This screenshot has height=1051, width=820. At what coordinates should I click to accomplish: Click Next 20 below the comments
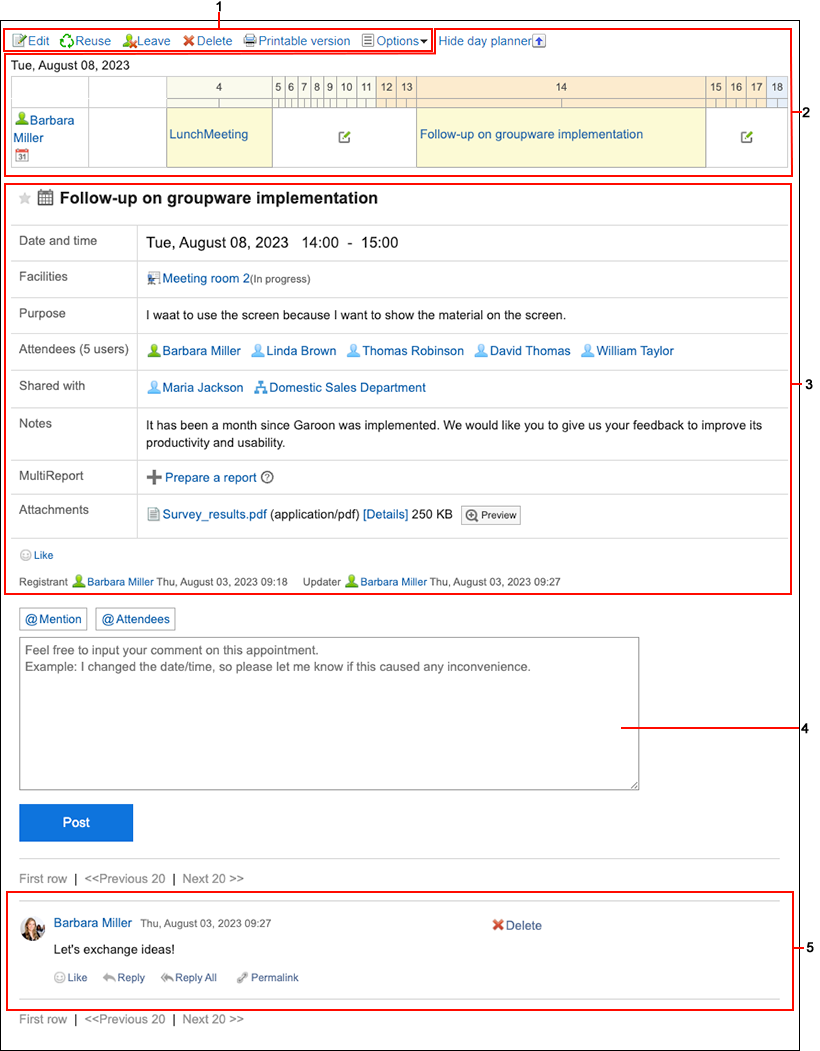[x=213, y=1019]
